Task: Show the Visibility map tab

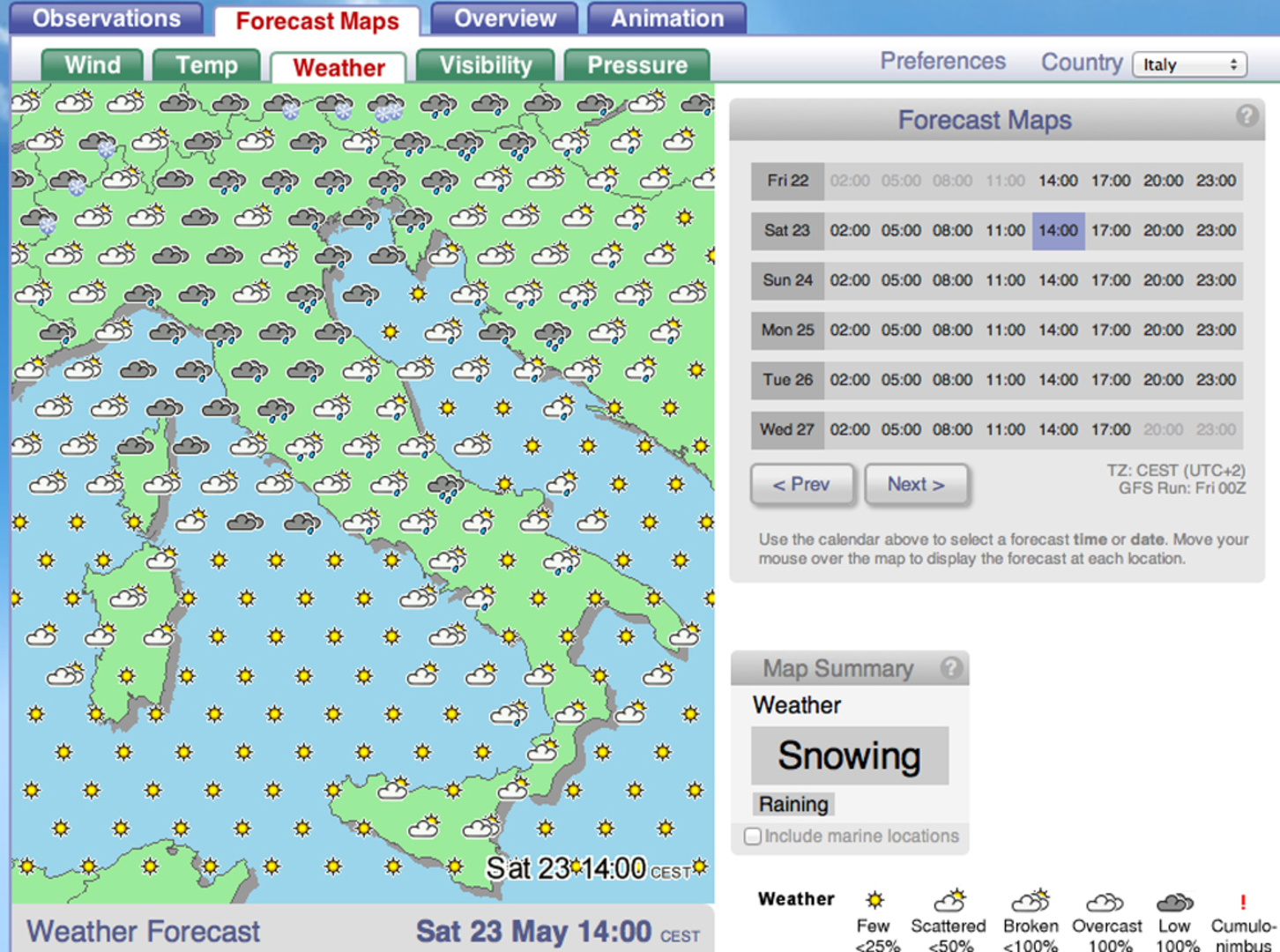Action: [x=486, y=65]
